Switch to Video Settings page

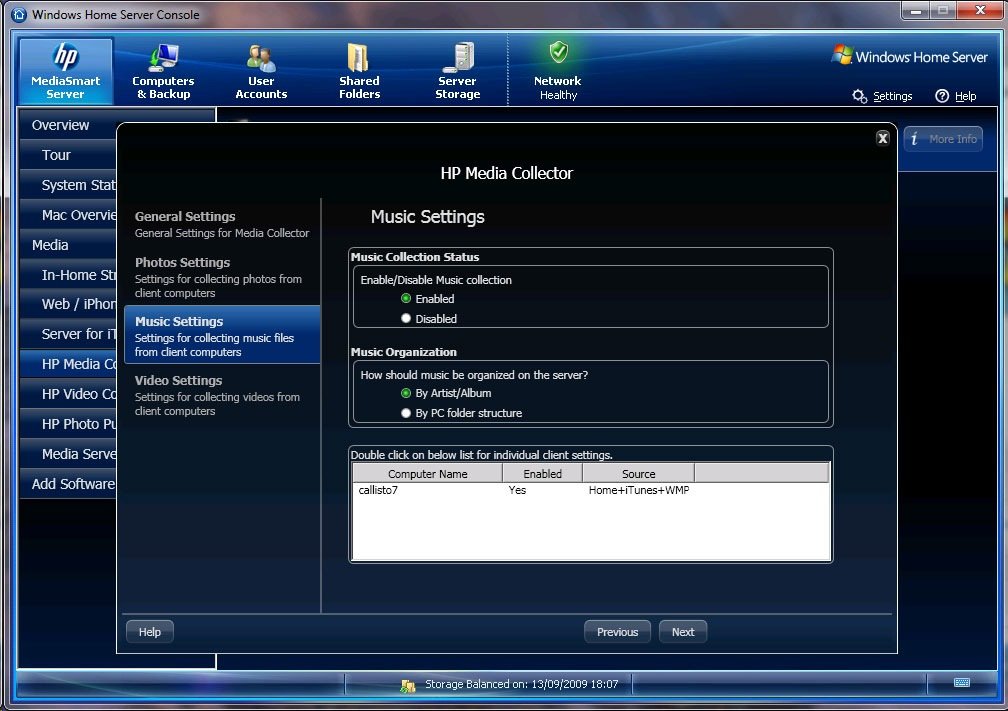(x=222, y=395)
